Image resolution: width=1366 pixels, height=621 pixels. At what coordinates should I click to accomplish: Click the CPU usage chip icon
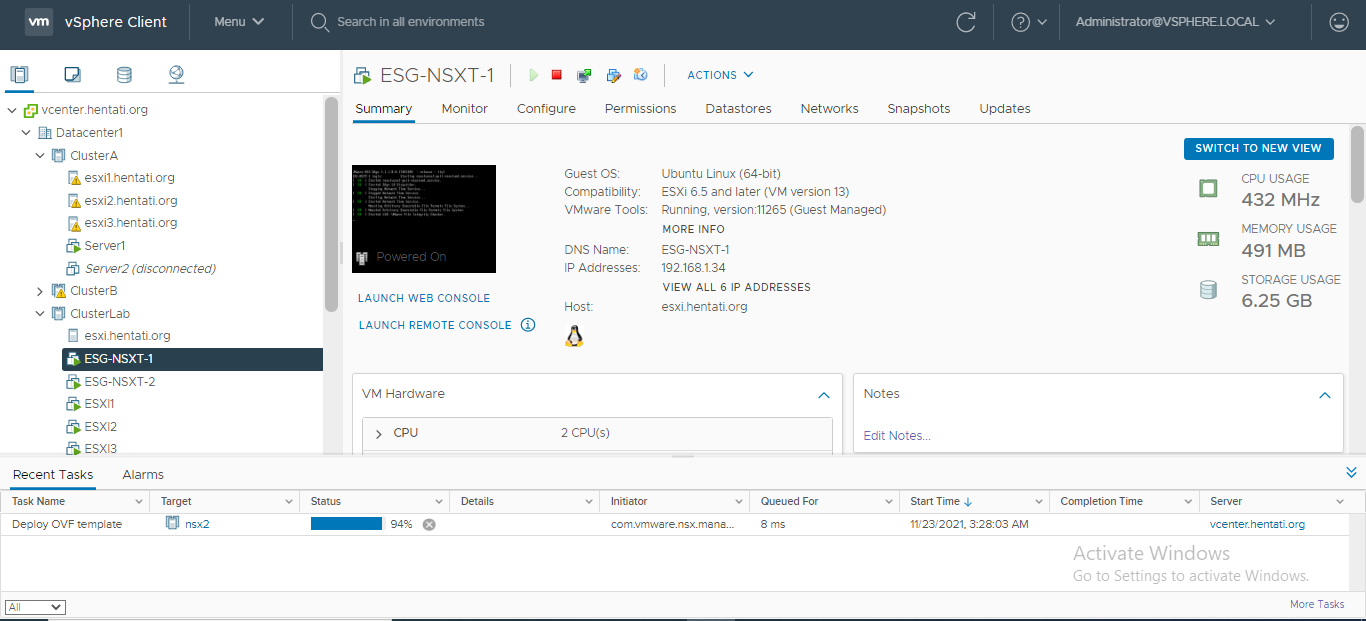(x=1208, y=188)
